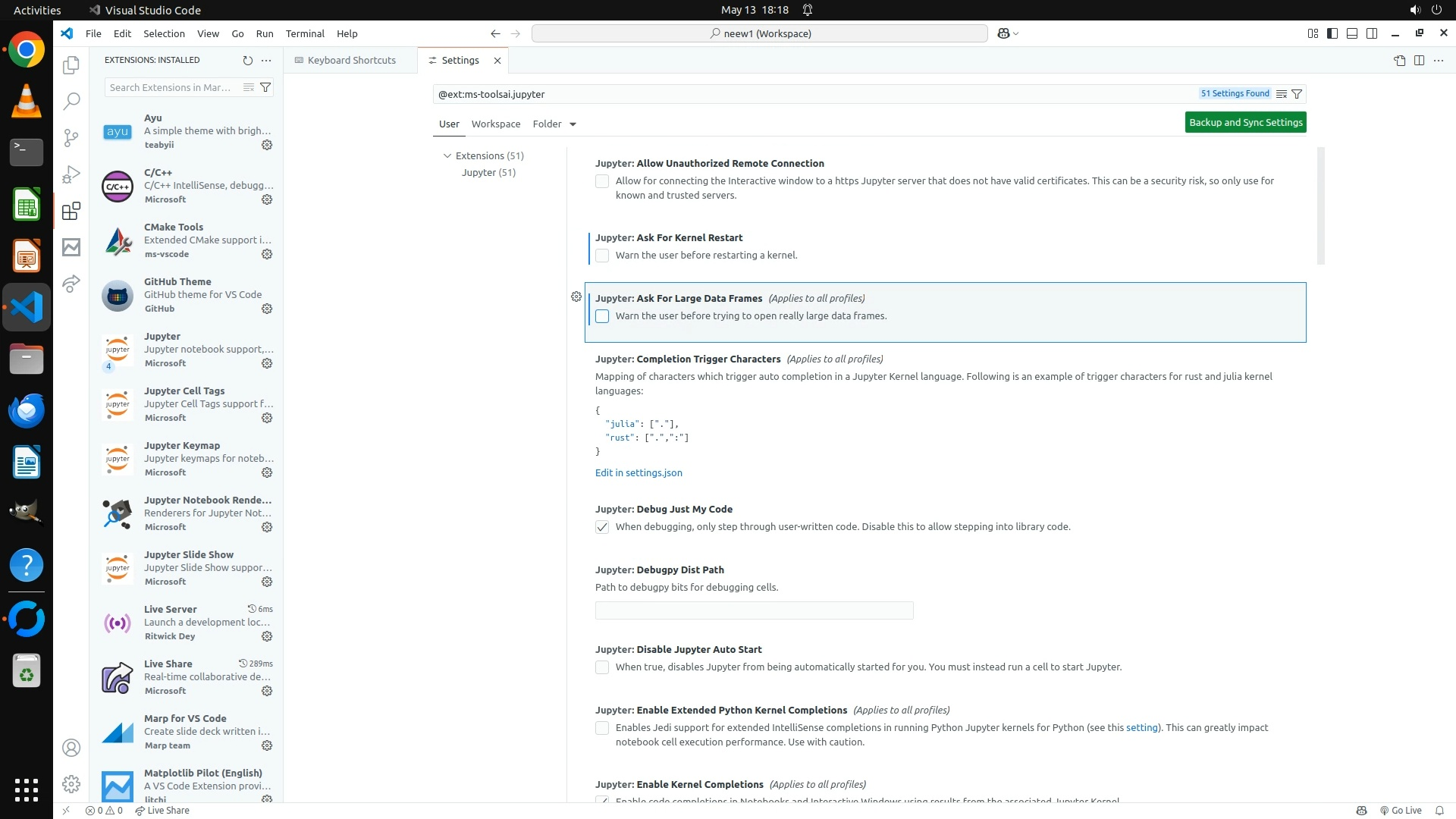Enable Disable Jupyter Auto Start checkbox
This screenshot has width=1456, height=819.
pyautogui.click(x=602, y=667)
